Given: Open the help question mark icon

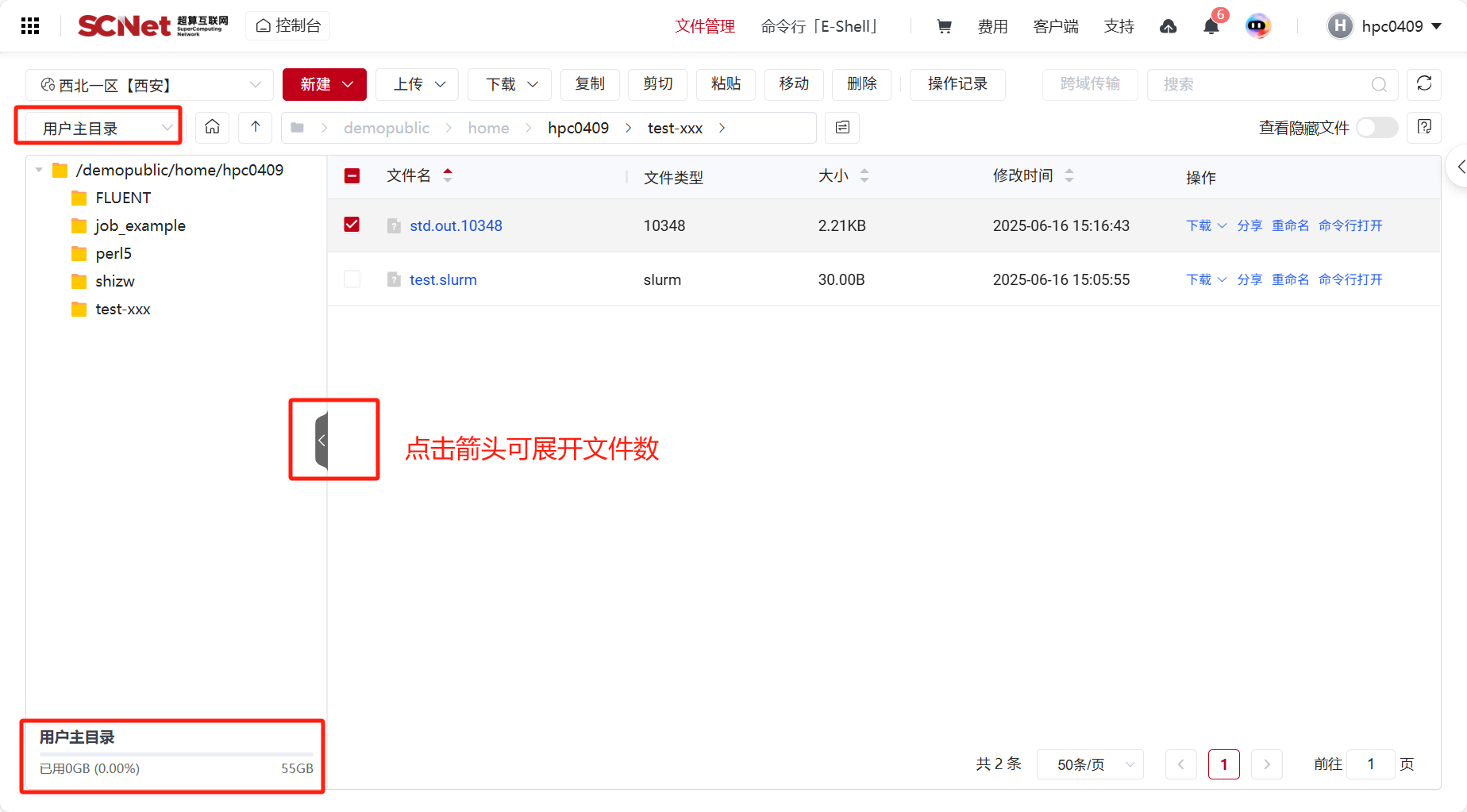Looking at the screenshot, I should pyautogui.click(x=1423, y=127).
